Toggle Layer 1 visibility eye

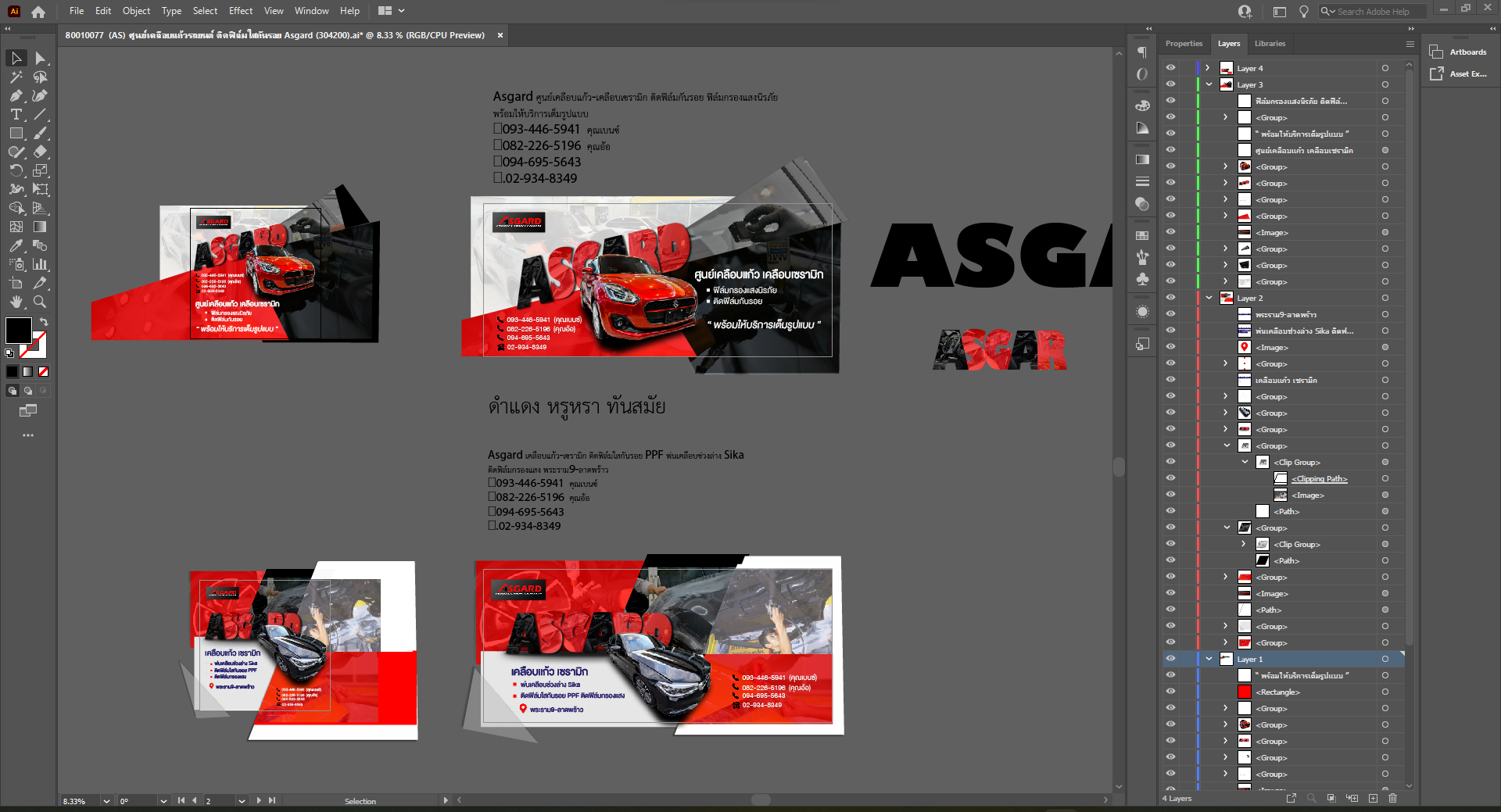pos(1170,659)
